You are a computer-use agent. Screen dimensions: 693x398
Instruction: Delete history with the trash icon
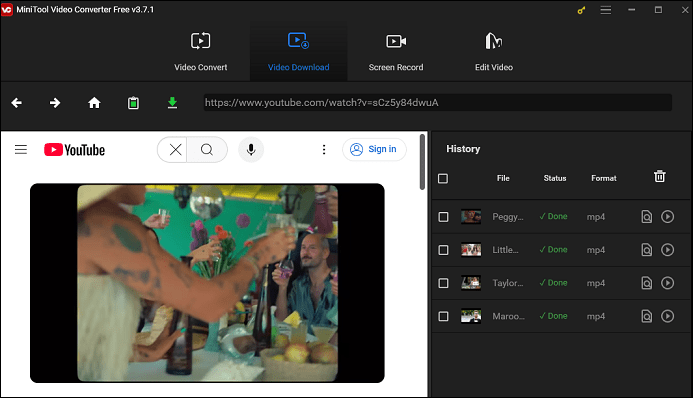[x=659, y=176]
